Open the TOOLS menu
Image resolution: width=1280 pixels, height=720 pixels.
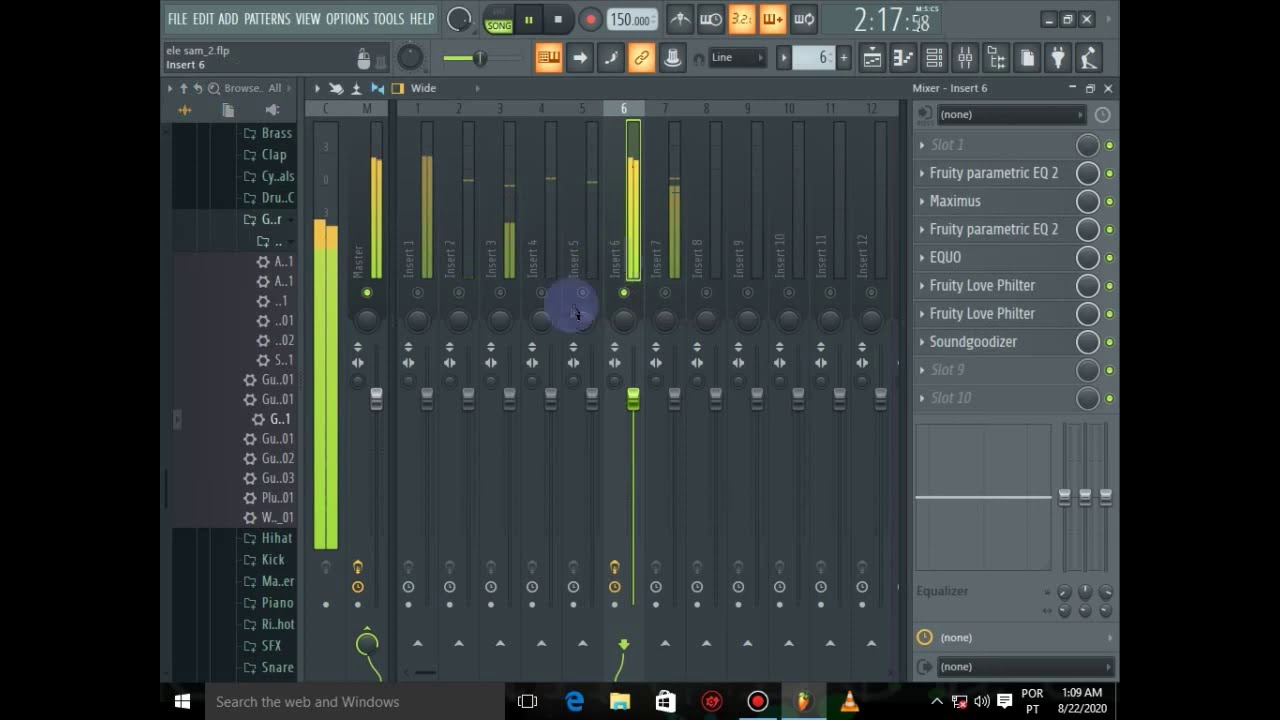tap(389, 19)
